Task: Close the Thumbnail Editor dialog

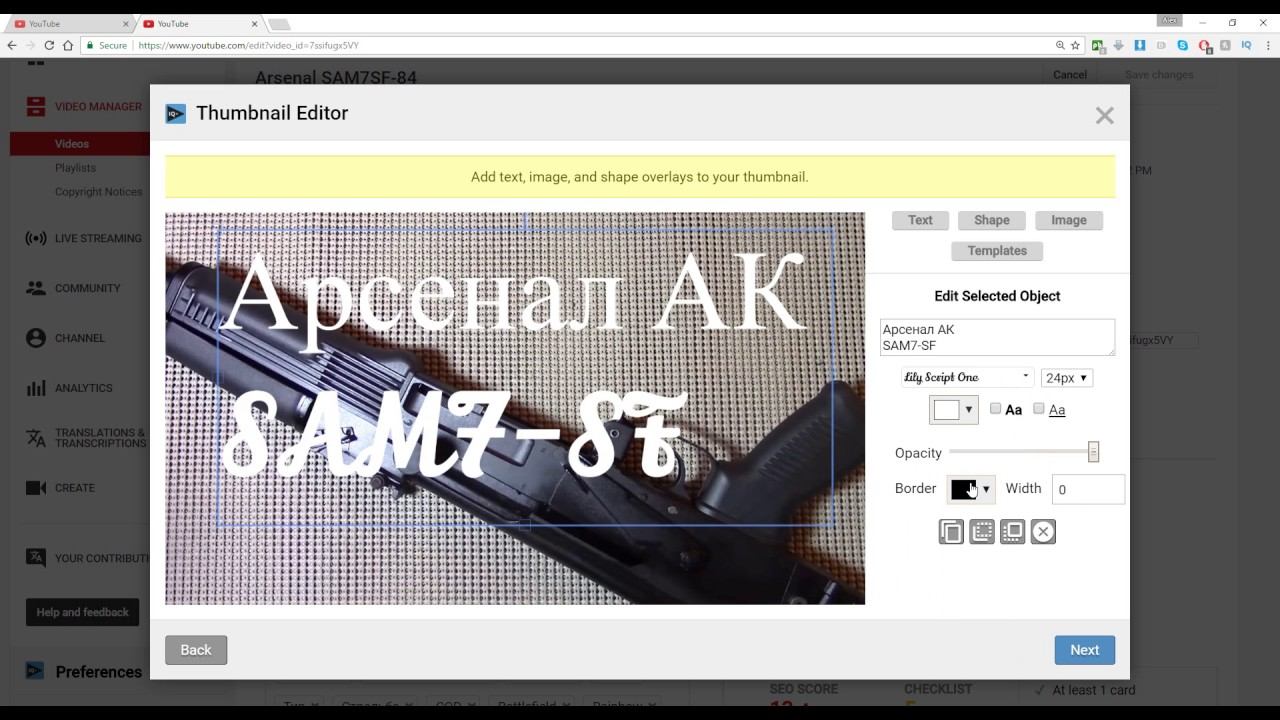Action: tap(1104, 115)
